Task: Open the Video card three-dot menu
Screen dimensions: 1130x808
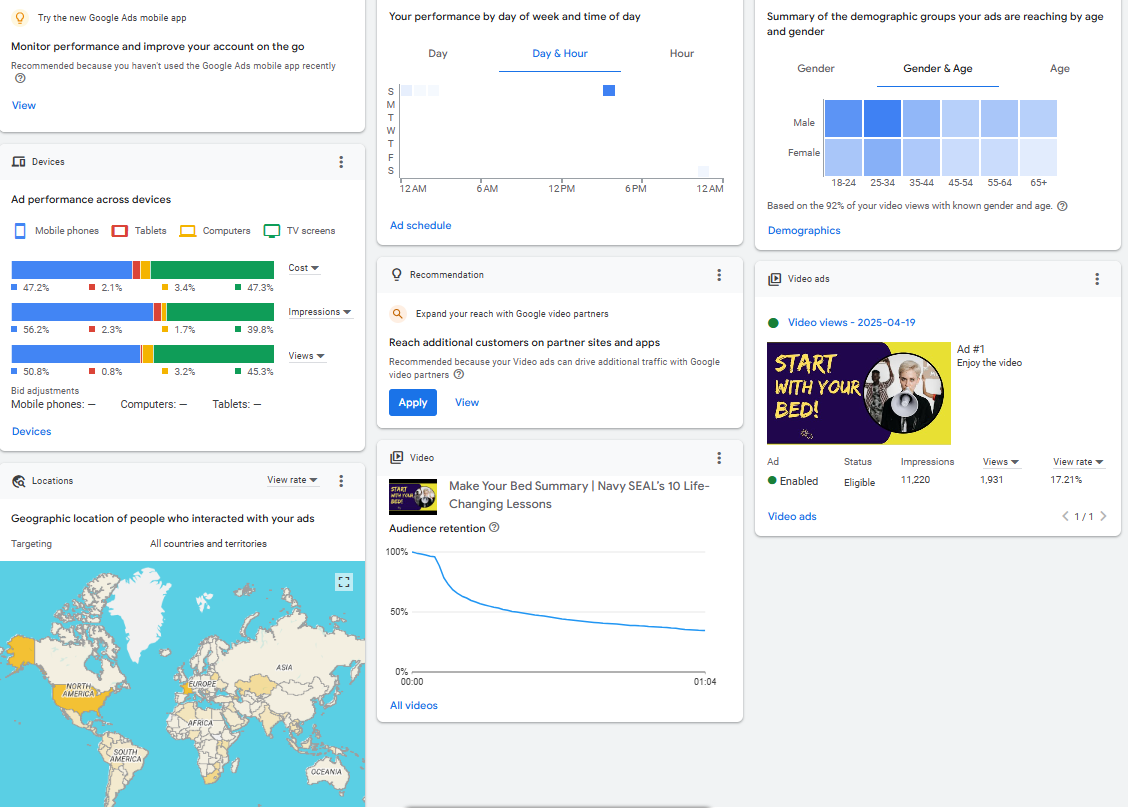Action: pyautogui.click(x=719, y=458)
